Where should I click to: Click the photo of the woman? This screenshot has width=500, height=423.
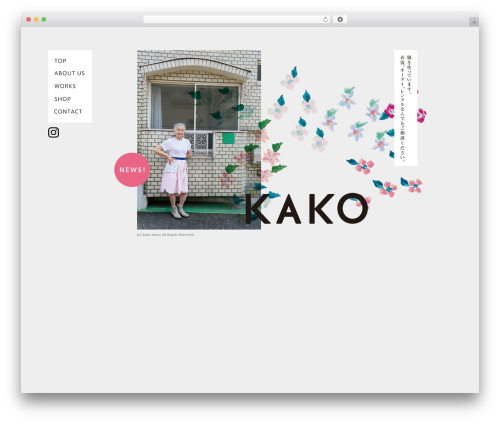[199, 140]
